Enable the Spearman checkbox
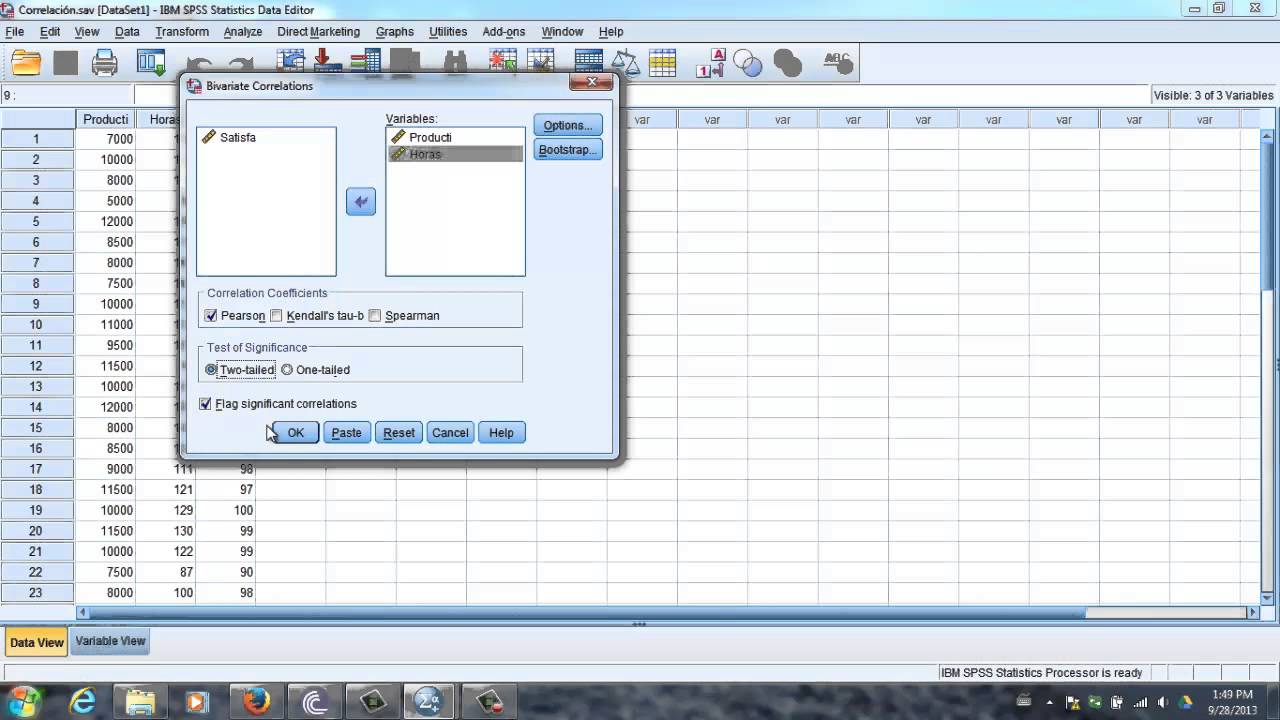 pyautogui.click(x=375, y=316)
